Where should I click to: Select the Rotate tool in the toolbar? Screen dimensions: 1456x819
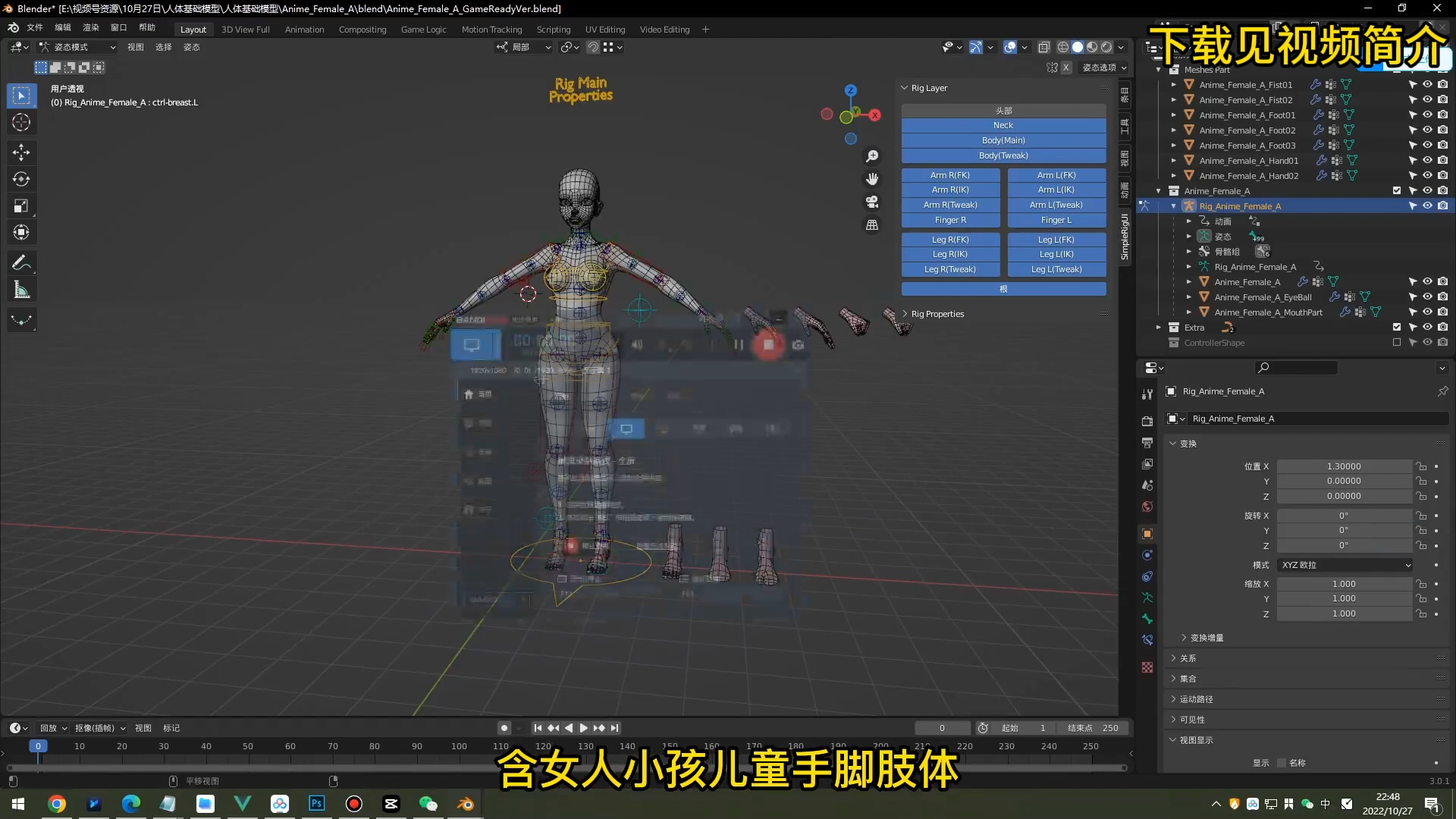point(21,179)
